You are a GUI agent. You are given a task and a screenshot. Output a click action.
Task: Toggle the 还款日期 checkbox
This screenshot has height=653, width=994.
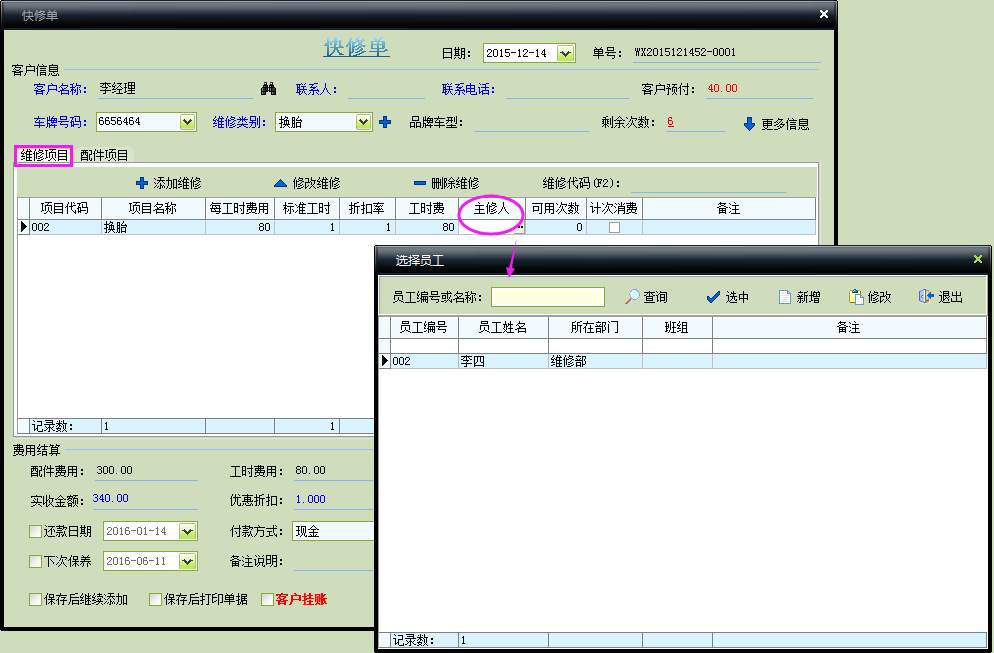pos(36,531)
